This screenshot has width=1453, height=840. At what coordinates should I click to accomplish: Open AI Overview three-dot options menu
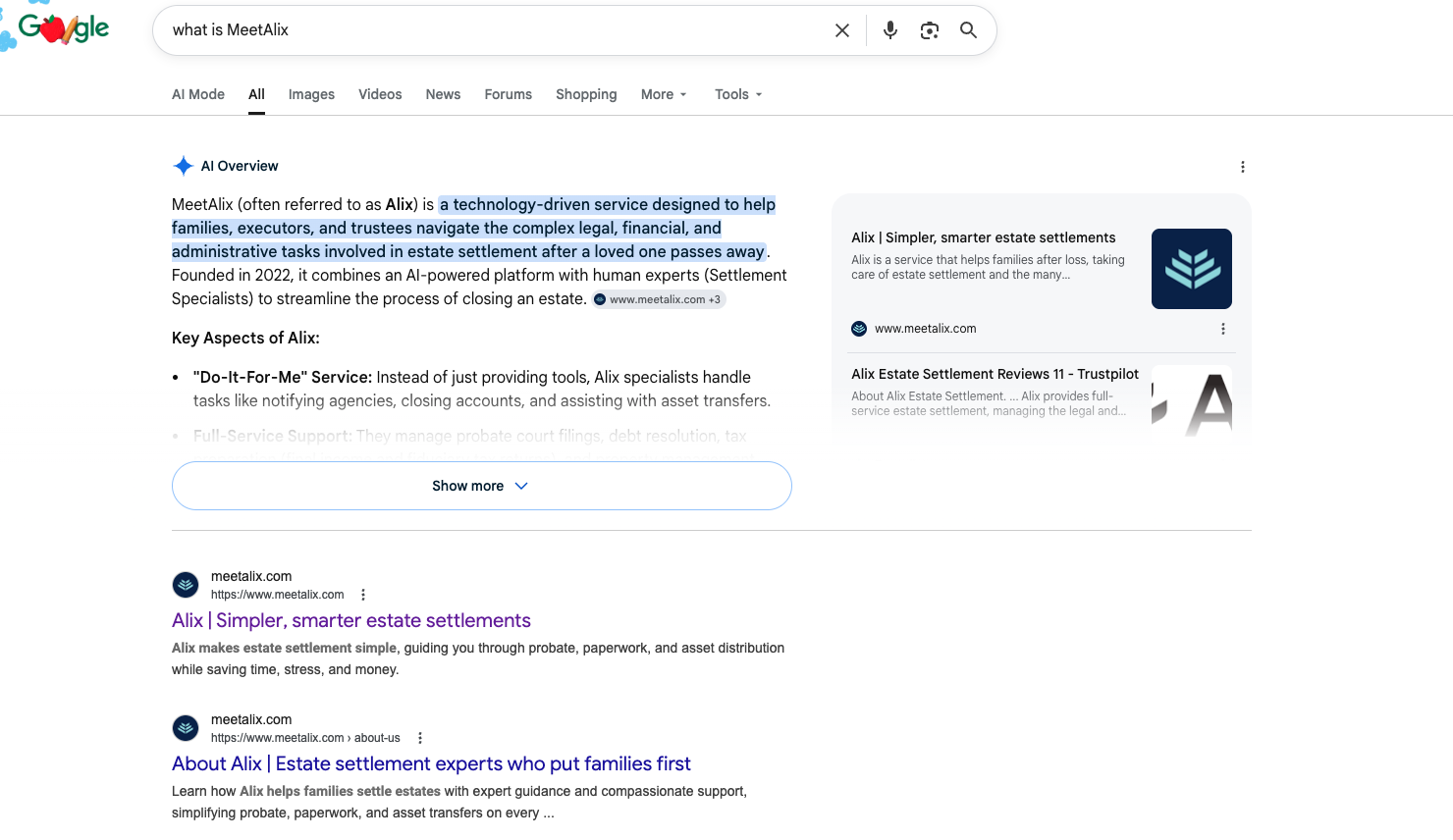1243,167
